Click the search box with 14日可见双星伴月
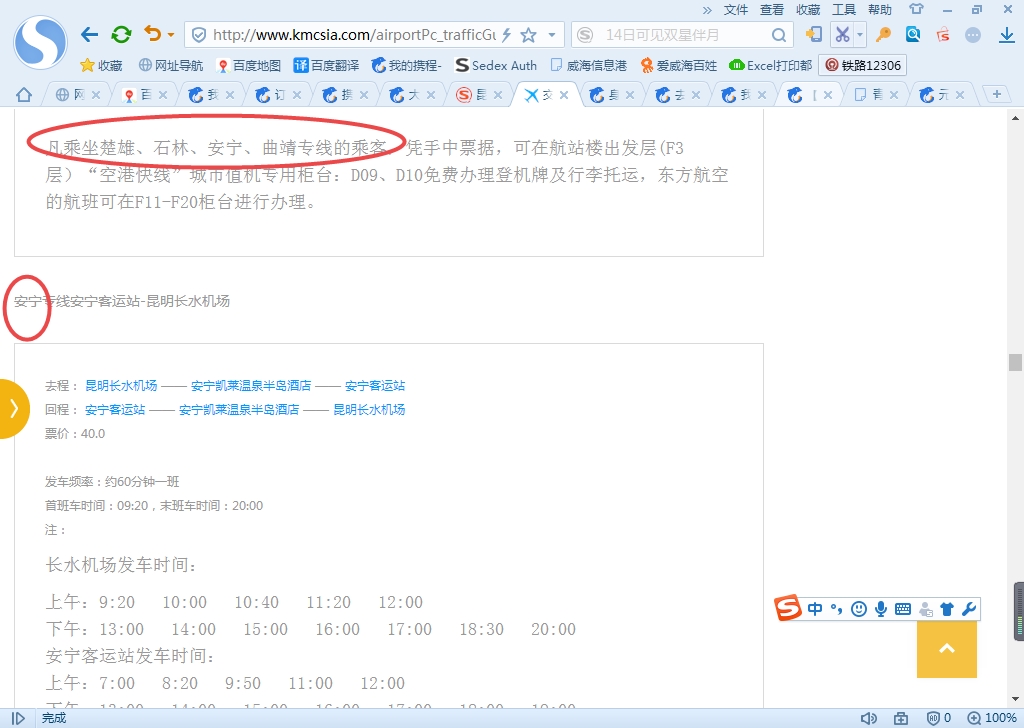The height and width of the screenshot is (728, 1024). pyautogui.click(x=682, y=35)
